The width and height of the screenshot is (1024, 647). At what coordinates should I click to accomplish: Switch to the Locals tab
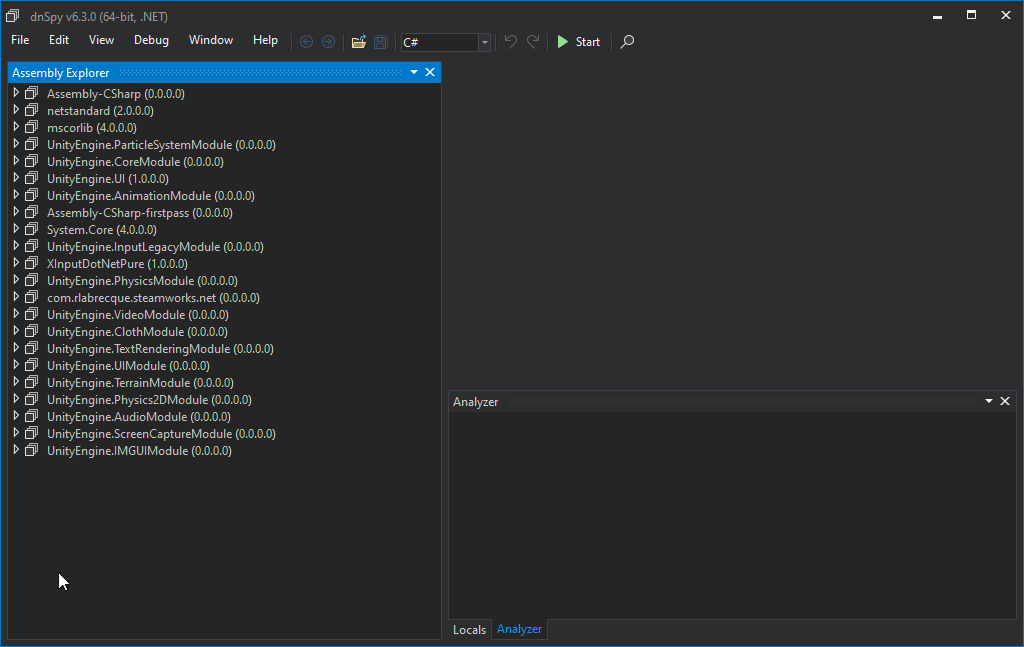tap(470, 629)
